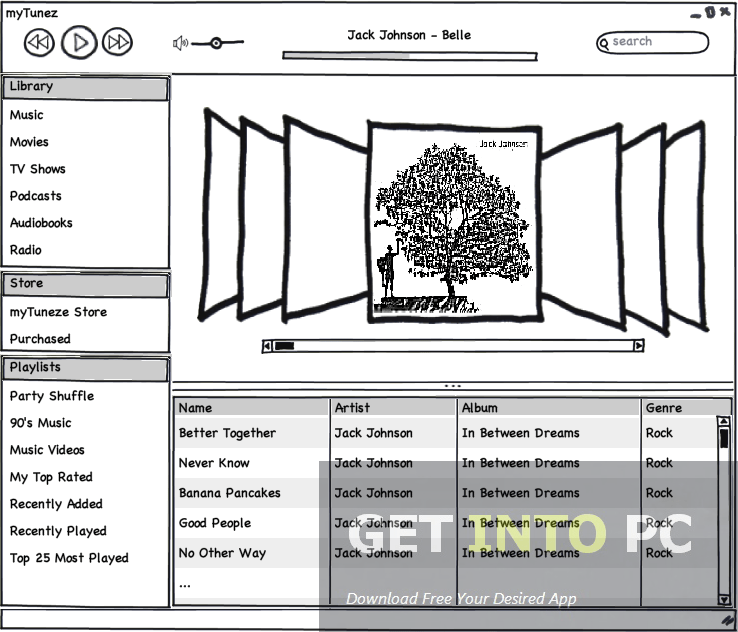The height and width of the screenshot is (632, 738).
Task: Select the song Good People
Action: click(x=215, y=523)
